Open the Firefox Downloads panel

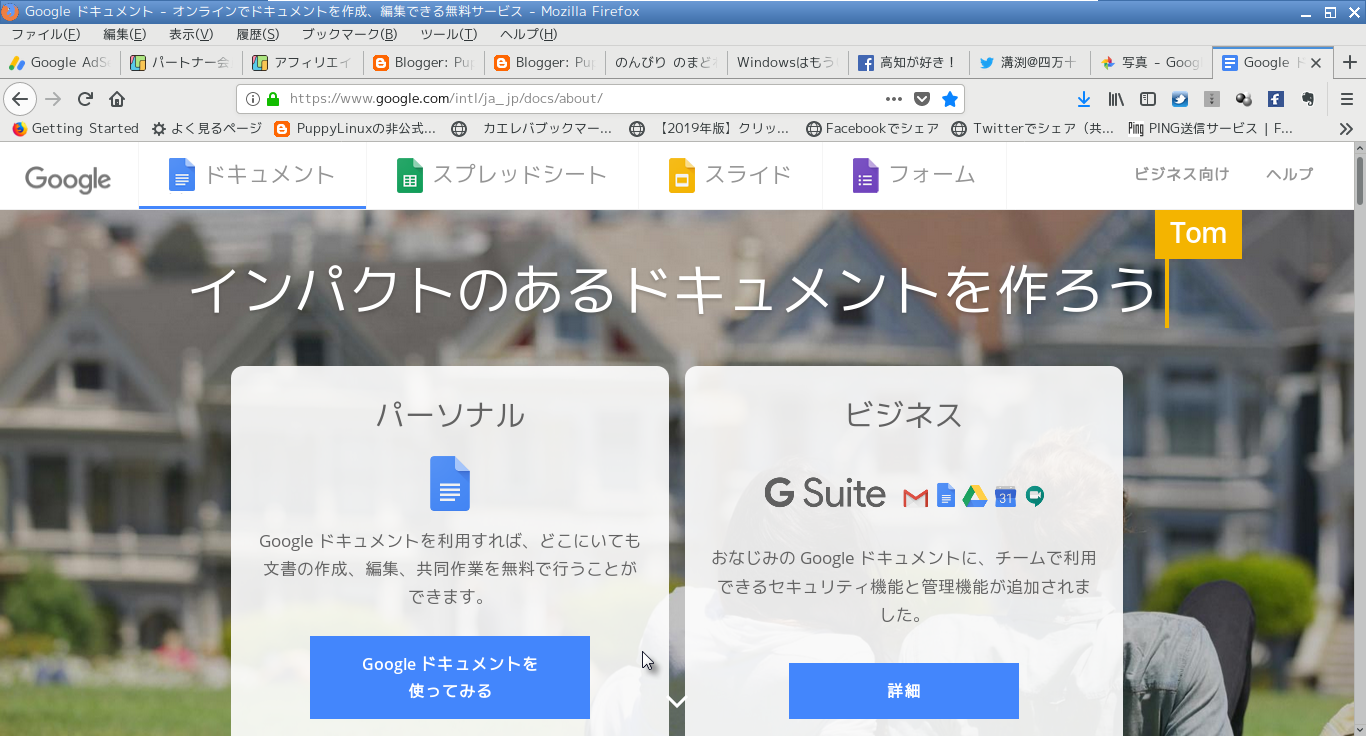(x=1084, y=99)
